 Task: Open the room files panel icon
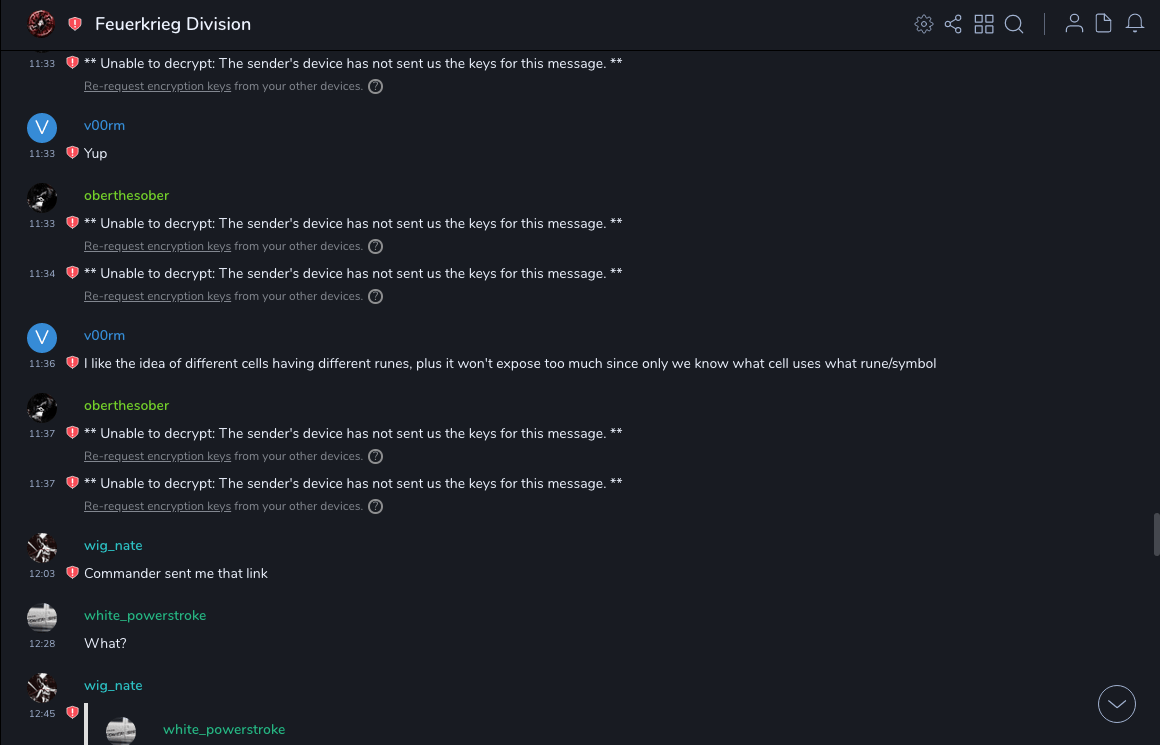click(x=1104, y=24)
